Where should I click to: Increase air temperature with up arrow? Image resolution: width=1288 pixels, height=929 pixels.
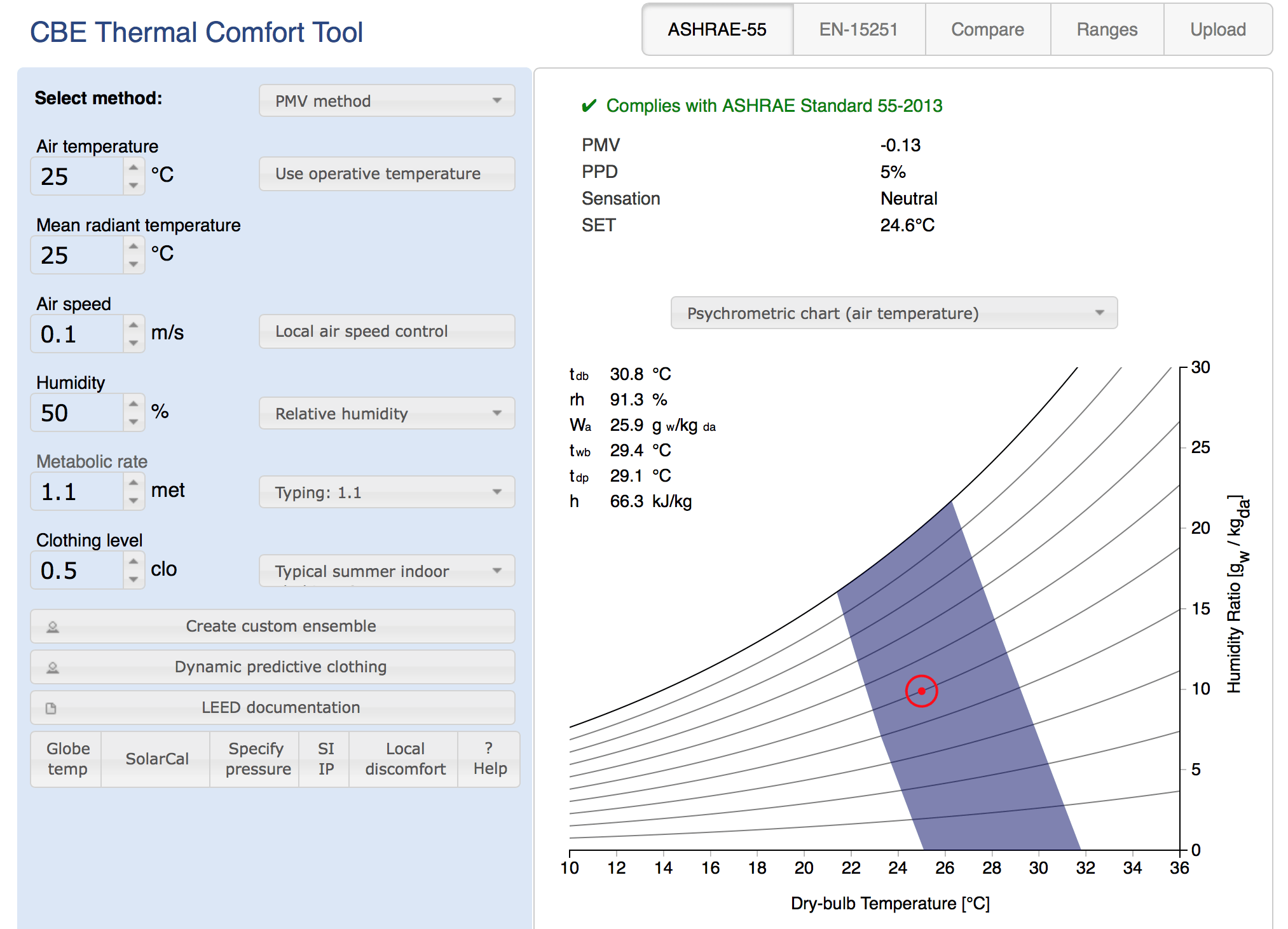pyautogui.click(x=134, y=168)
